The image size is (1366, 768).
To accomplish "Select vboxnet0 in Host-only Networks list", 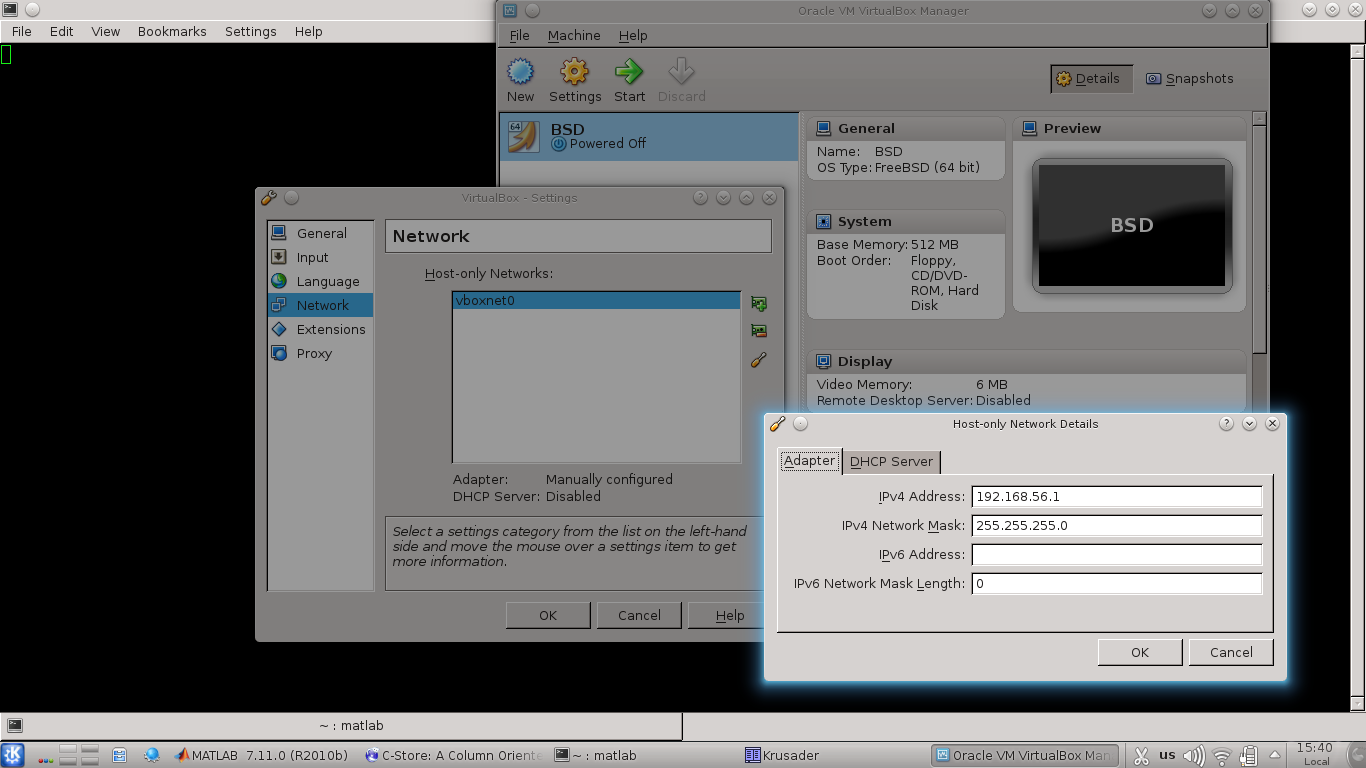I will click(x=596, y=300).
